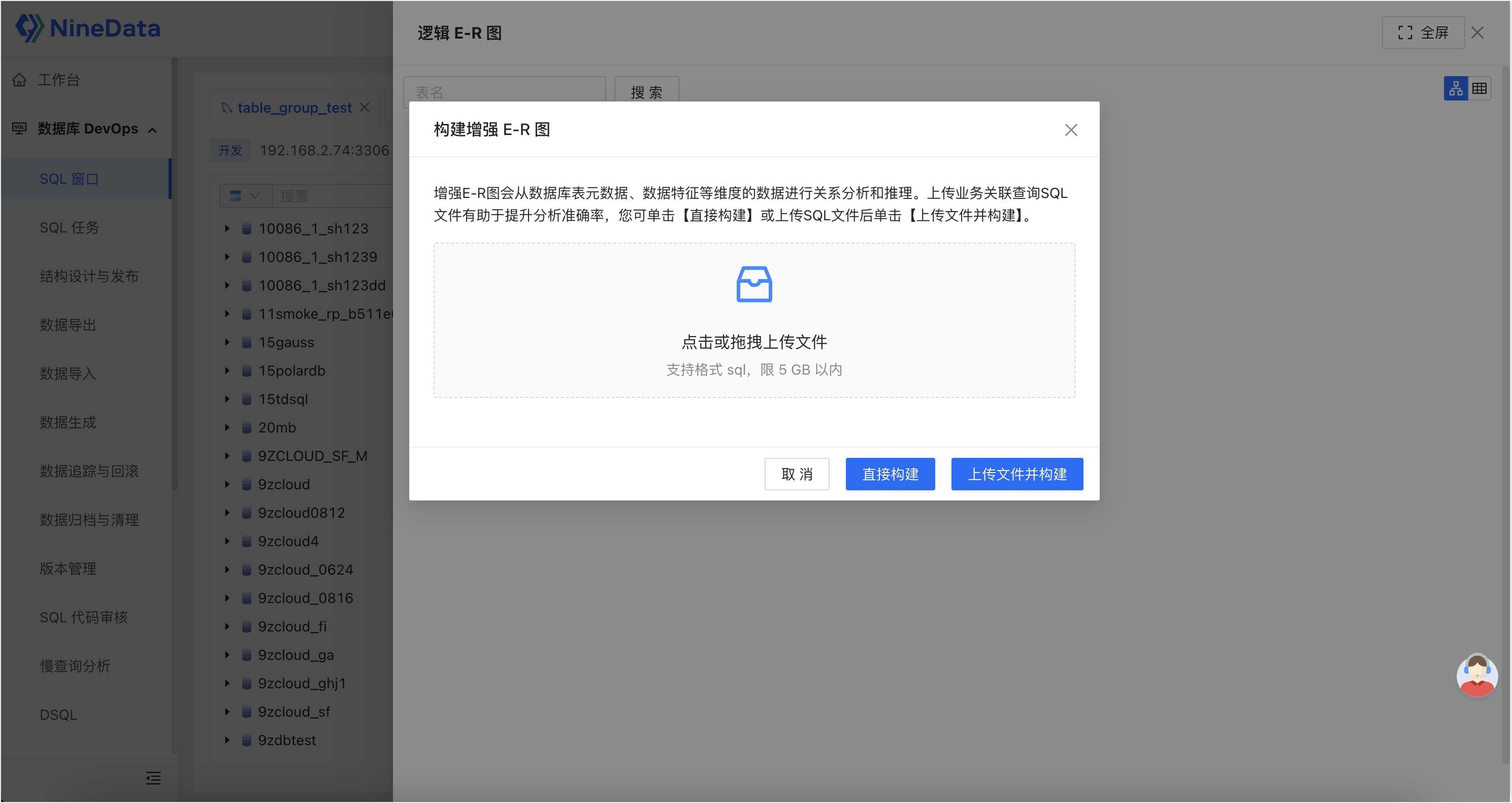Click the 搜索 button in E-R panel
Viewport: 1512px width, 803px height.
pyautogui.click(x=646, y=92)
